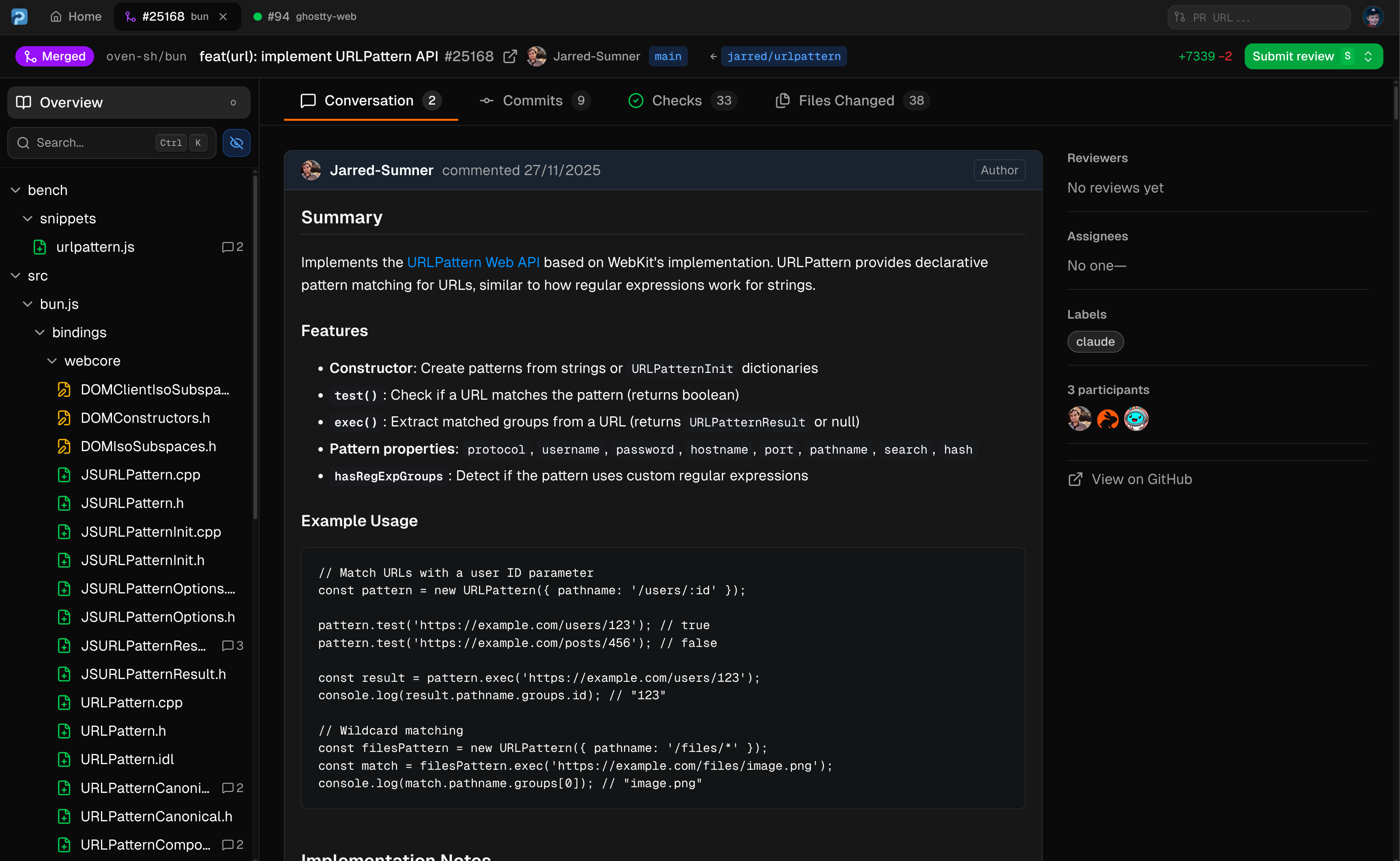Collapse the snippets folder

pyautogui.click(x=27, y=218)
